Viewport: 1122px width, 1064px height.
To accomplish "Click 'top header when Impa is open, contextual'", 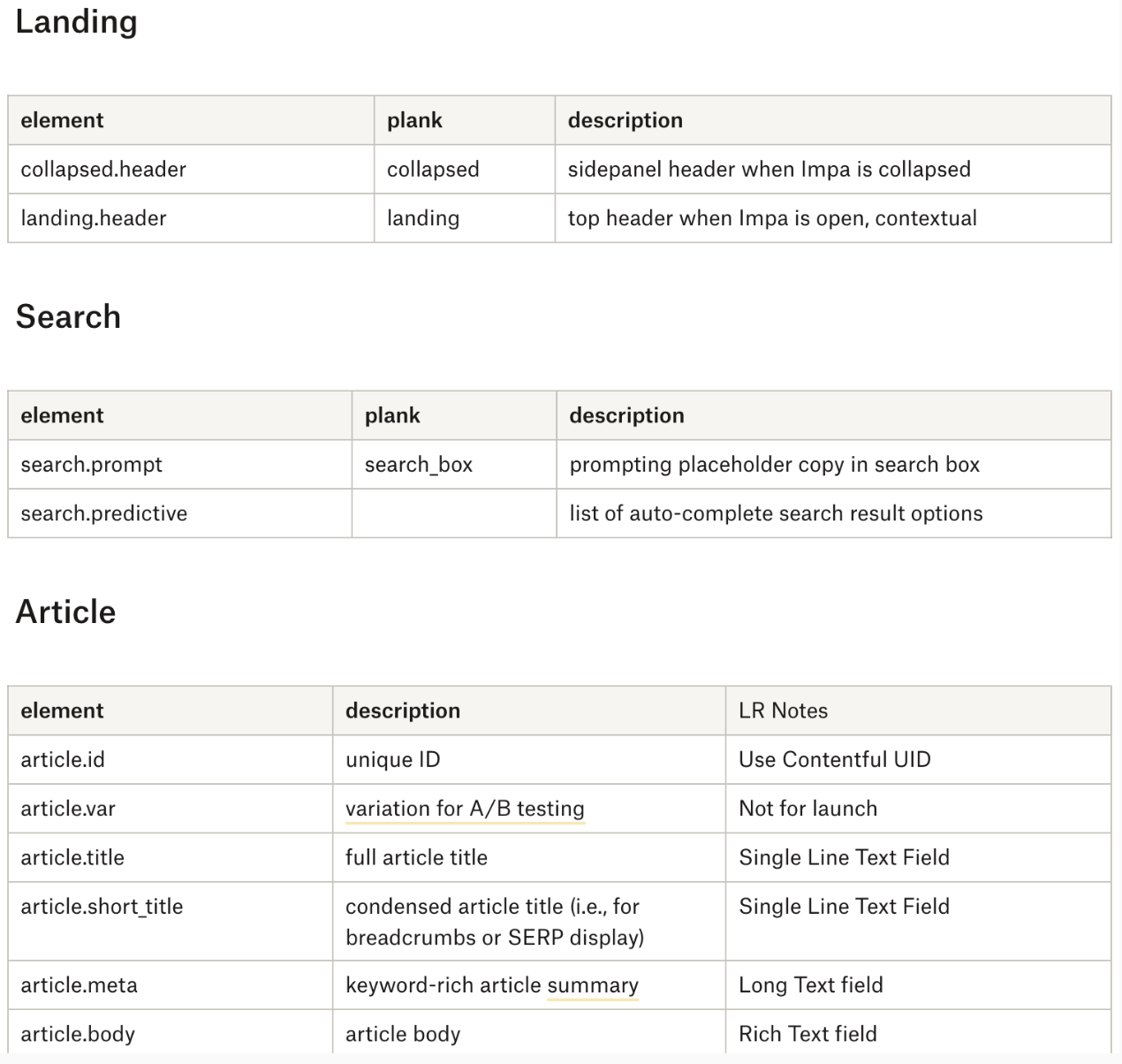I will [772, 218].
